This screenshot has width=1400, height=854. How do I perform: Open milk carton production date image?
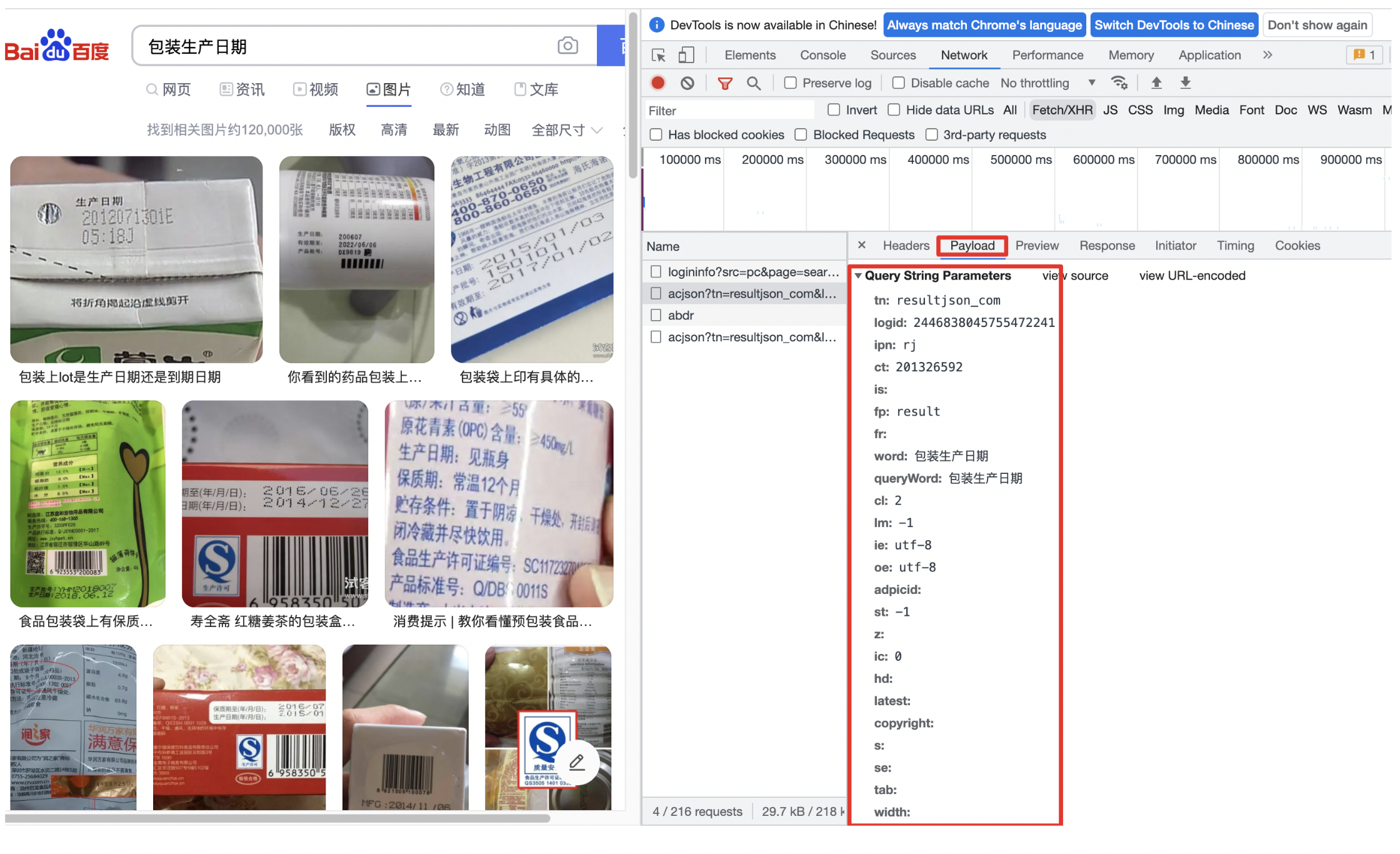136,259
